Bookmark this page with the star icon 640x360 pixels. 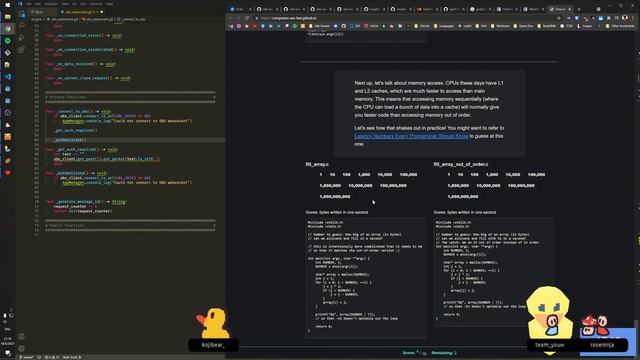pyautogui.click(x=559, y=18)
